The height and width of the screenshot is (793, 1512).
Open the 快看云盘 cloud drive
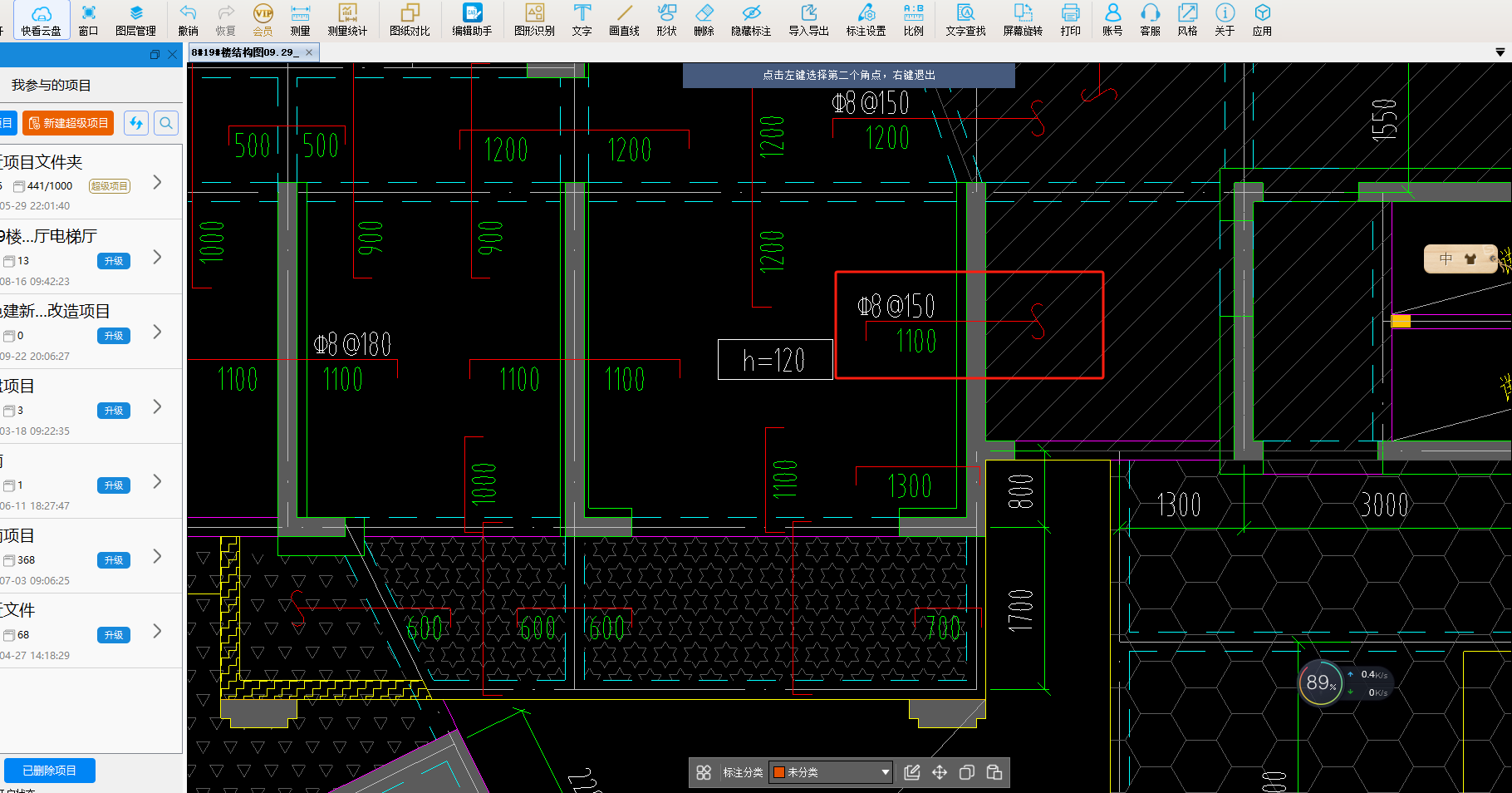[41, 20]
